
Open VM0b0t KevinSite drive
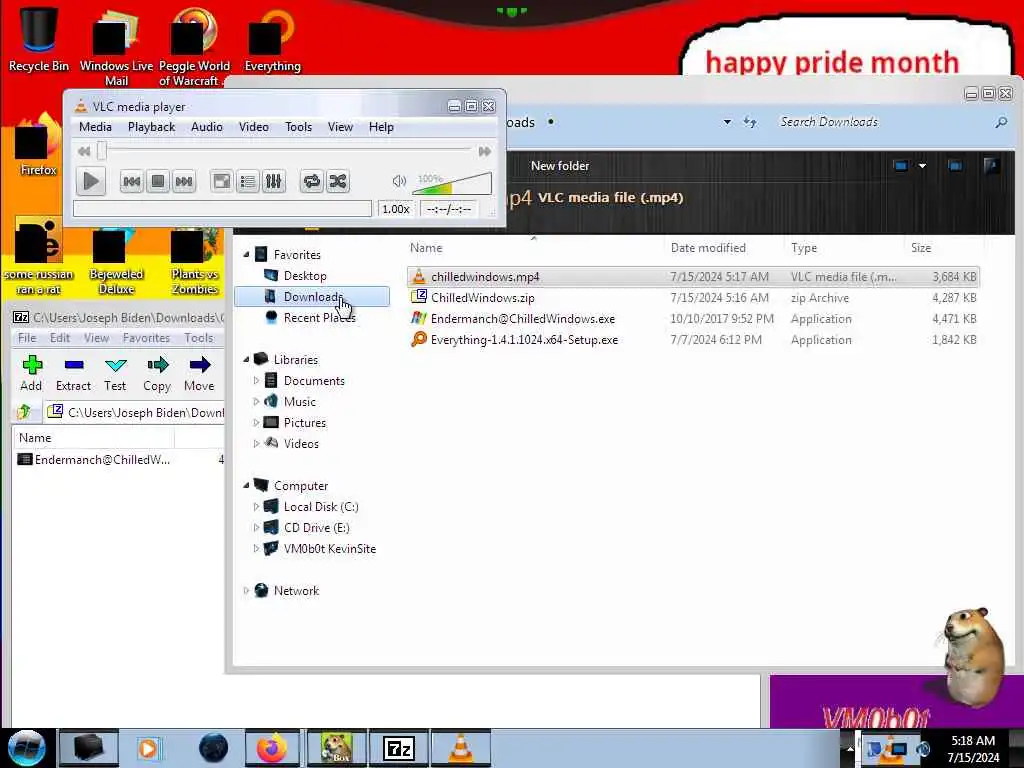click(330, 549)
